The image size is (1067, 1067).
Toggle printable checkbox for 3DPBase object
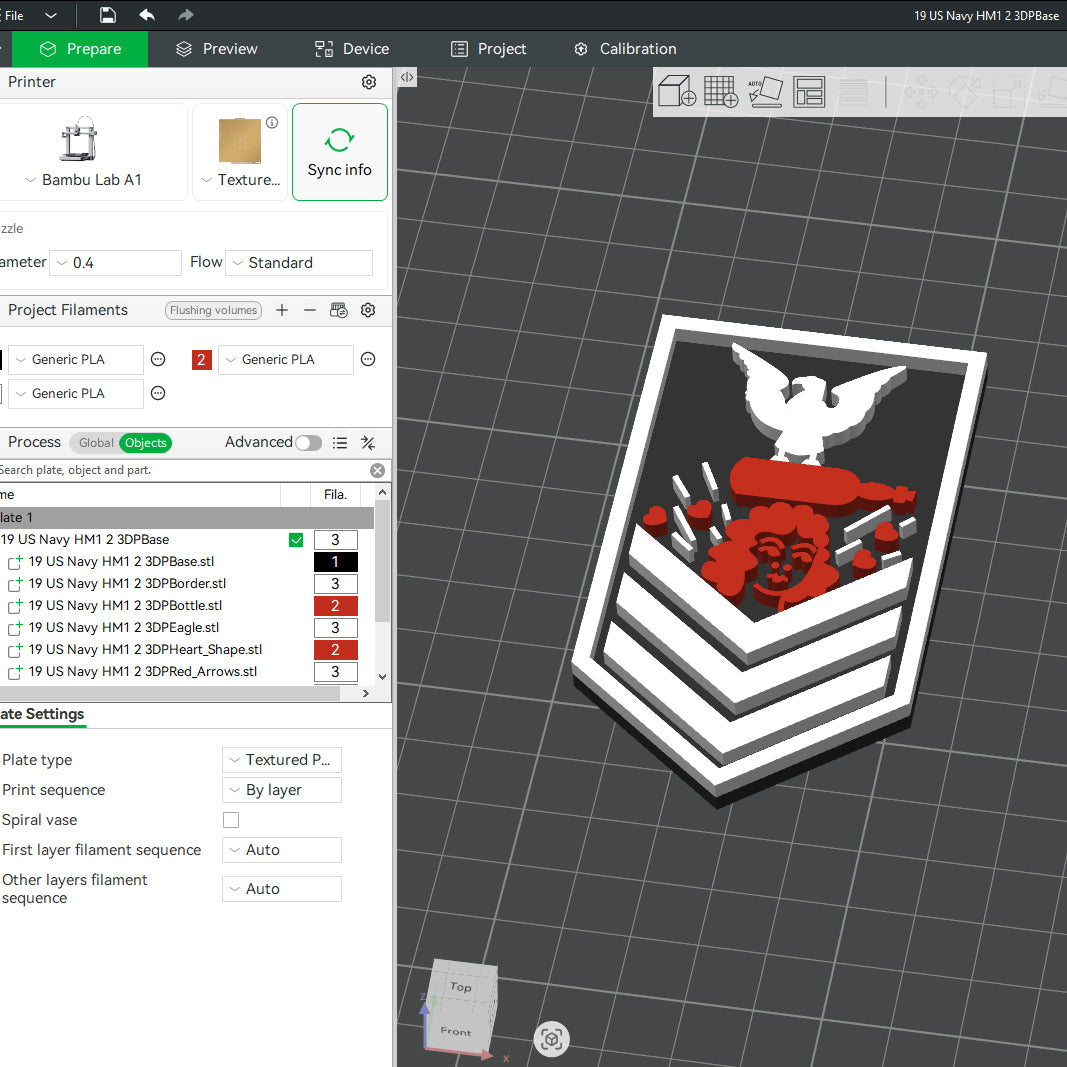296,540
